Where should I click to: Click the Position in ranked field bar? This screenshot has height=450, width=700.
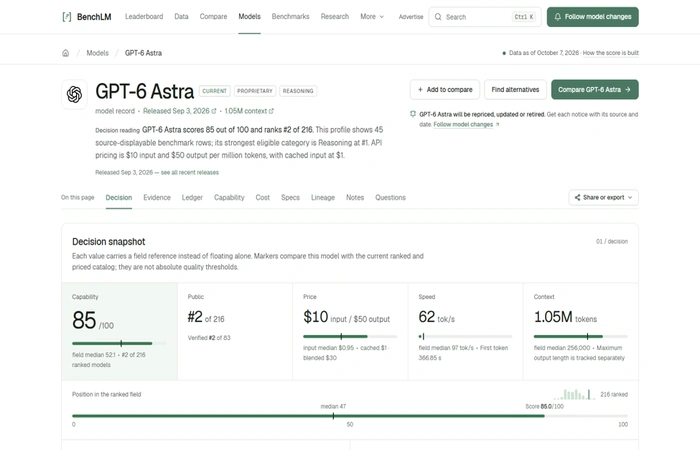pyautogui.click(x=350, y=416)
